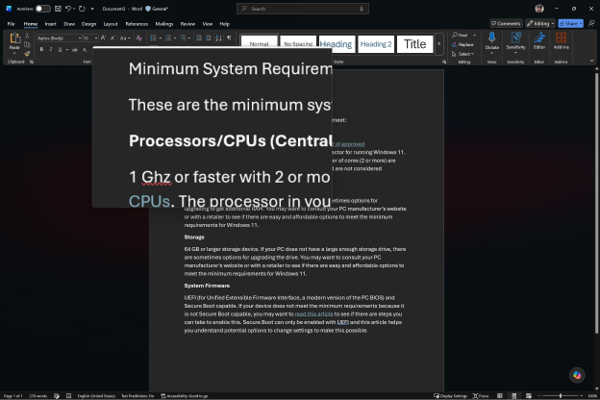Follow the 'read this article' link

click(x=314, y=314)
